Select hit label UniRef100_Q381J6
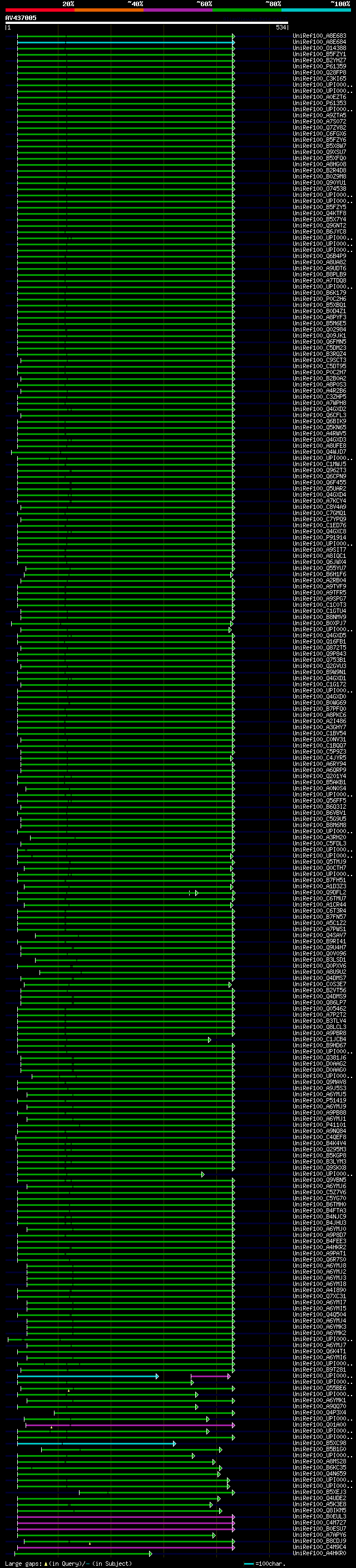 pyautogui.click(x=319, y=1058)
